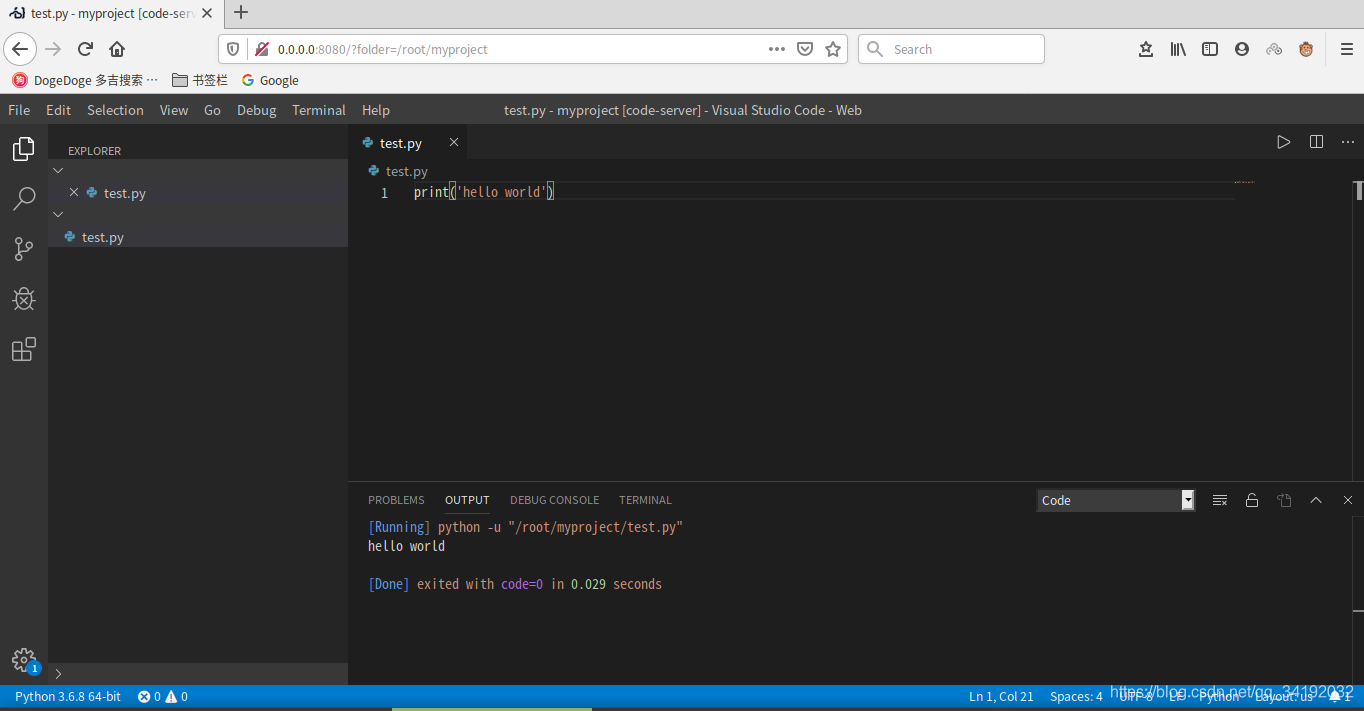Viewport: 1364px width, 711px height.
Task: Change indentation via Spaces: 4
Action: tap(1076, 696)
